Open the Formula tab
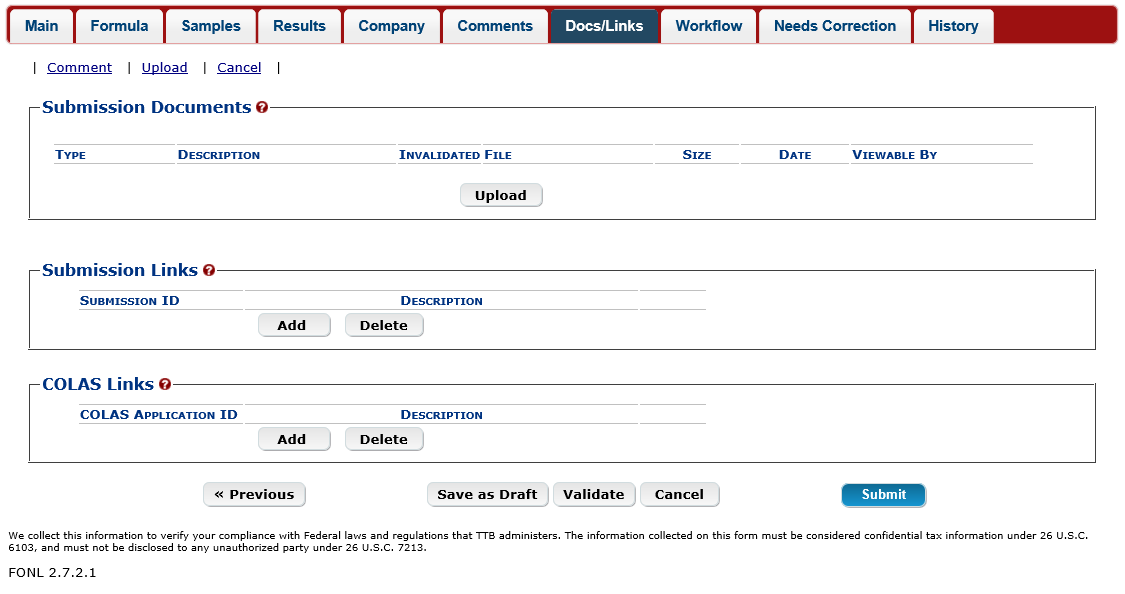Viewport: 1125px width, 594px height. [119, 26]
